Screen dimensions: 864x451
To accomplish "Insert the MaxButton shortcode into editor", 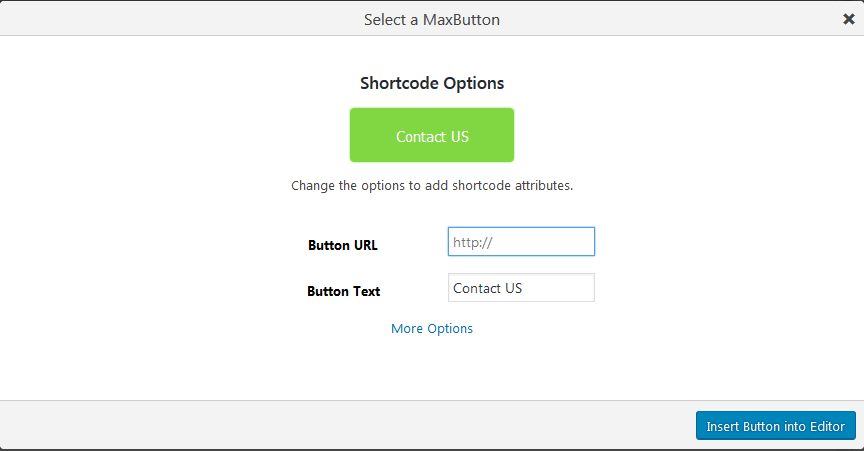I will tap(776, 426).
